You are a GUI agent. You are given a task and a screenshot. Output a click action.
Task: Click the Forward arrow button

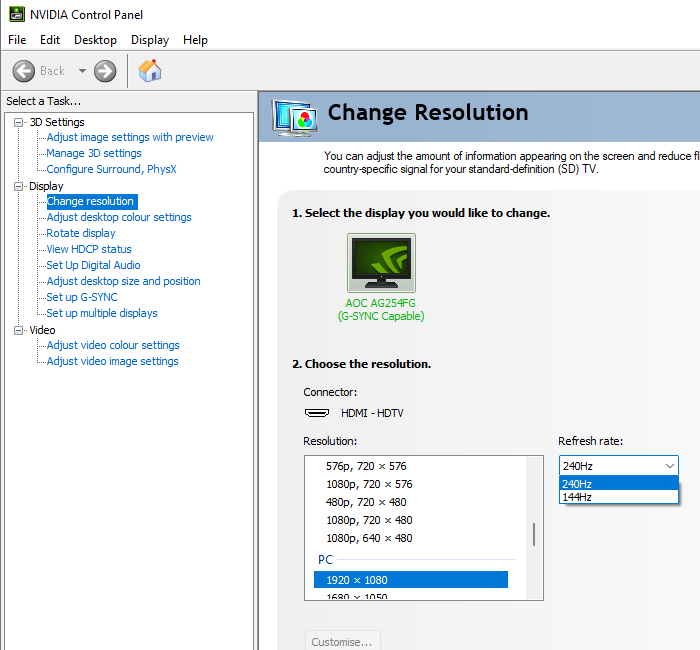[105, 71]
